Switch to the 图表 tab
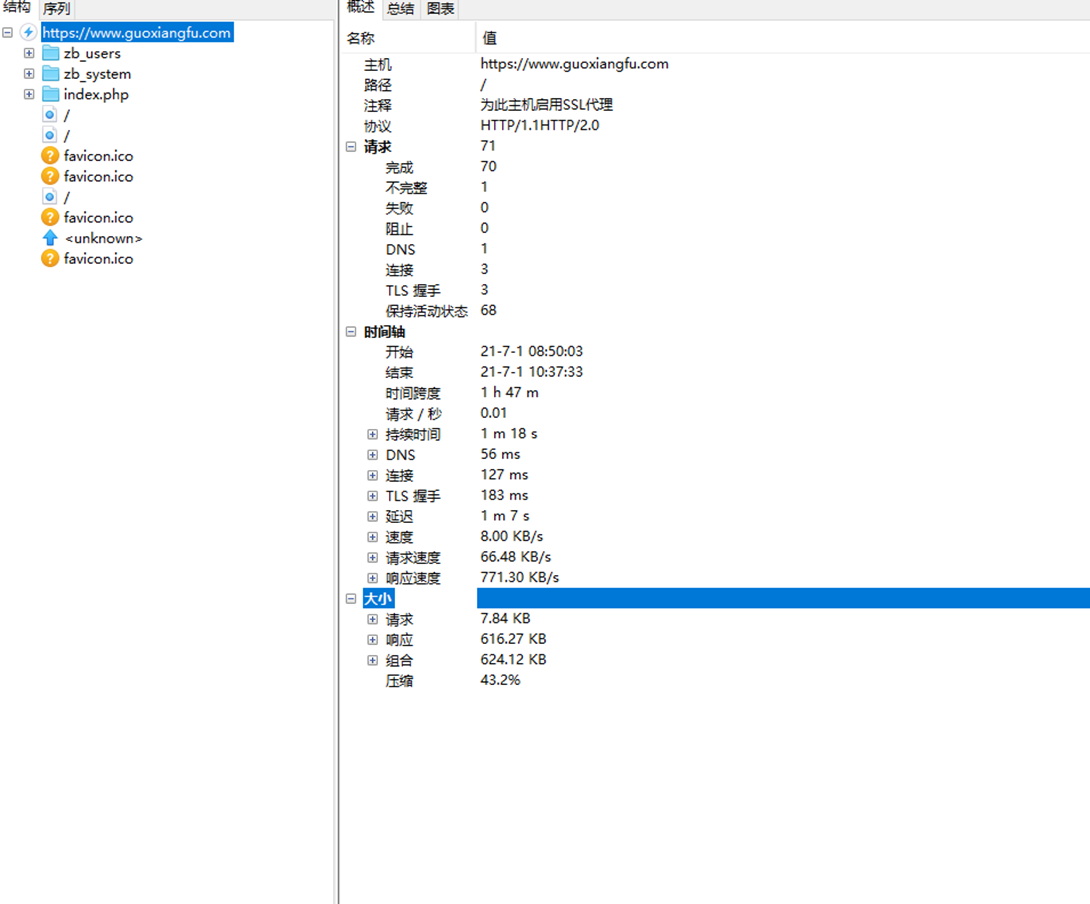Viewport: 1090px width, 904px height. pyautogui.click(x=440, y=8)
